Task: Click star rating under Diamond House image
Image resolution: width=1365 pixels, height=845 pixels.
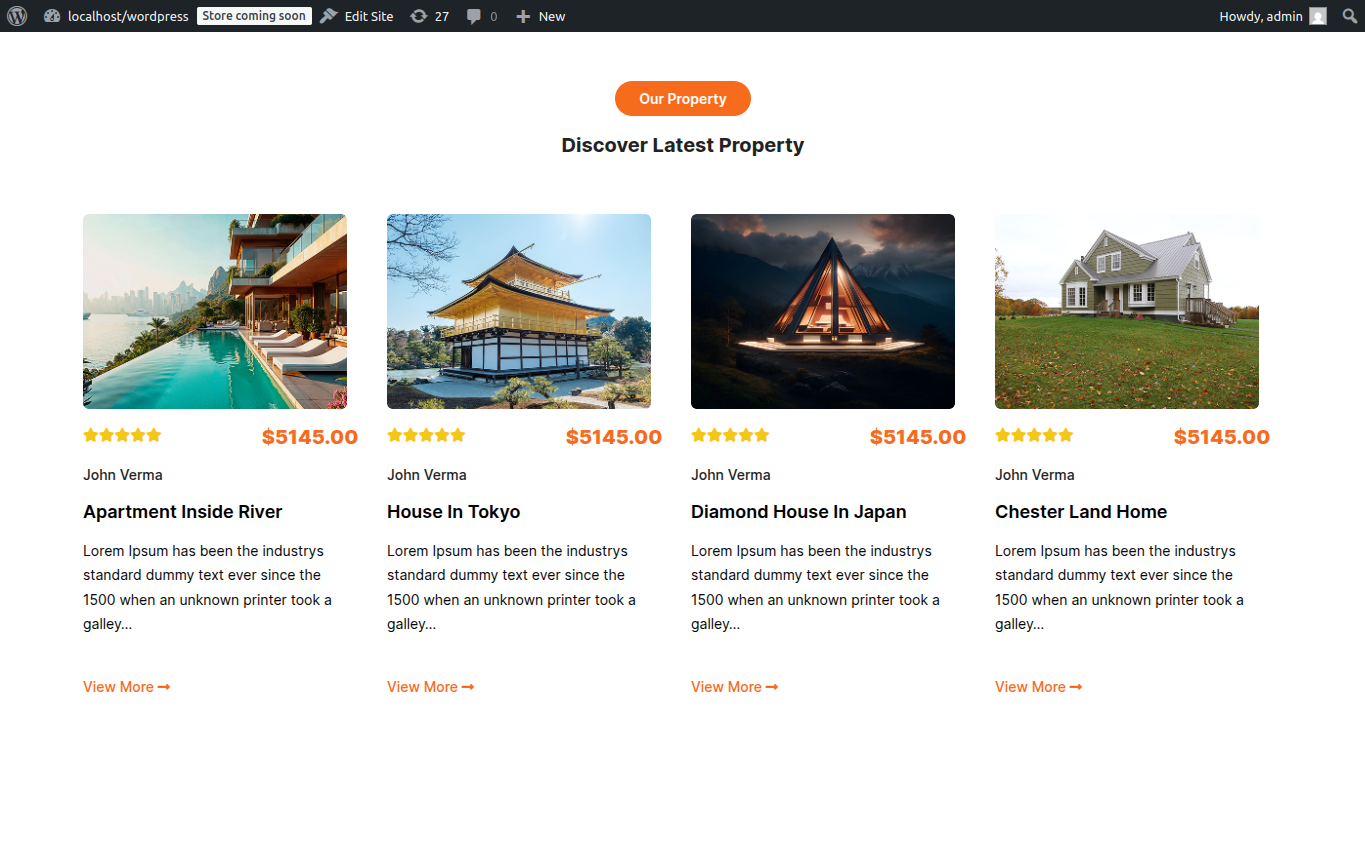Action: 730,435
